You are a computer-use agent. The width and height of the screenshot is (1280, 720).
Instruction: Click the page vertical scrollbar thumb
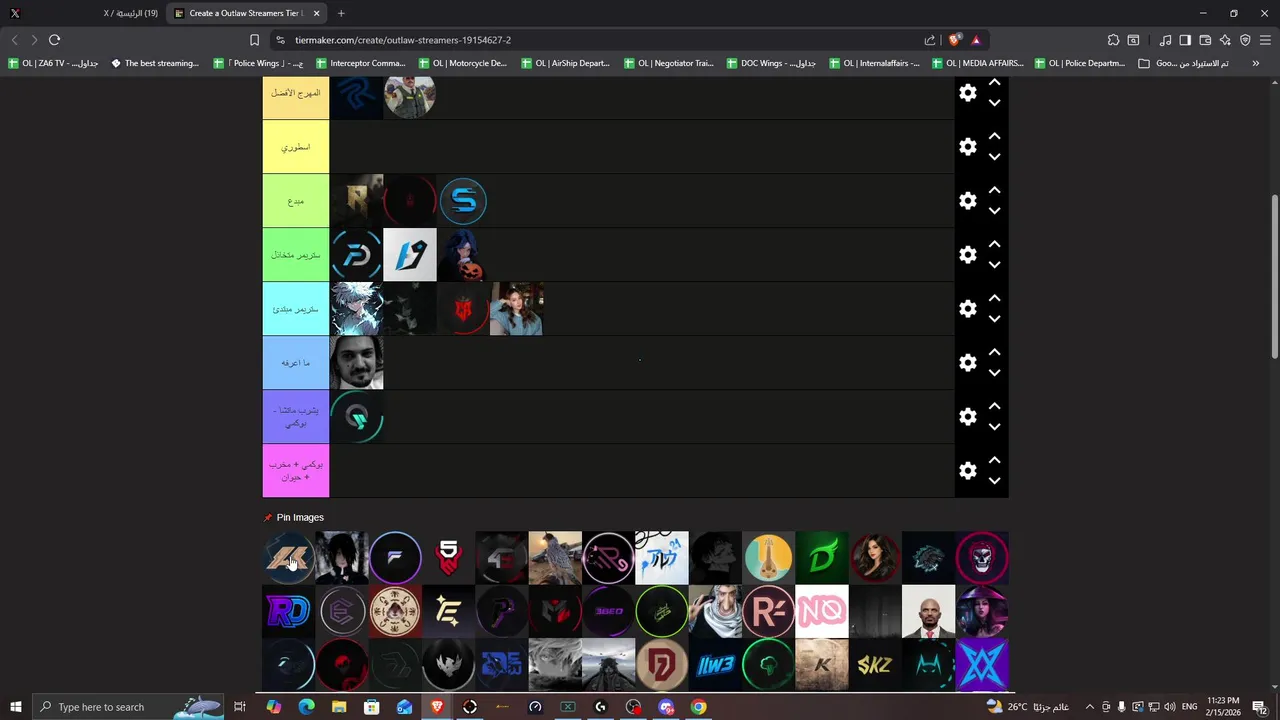click(1274, 275)
